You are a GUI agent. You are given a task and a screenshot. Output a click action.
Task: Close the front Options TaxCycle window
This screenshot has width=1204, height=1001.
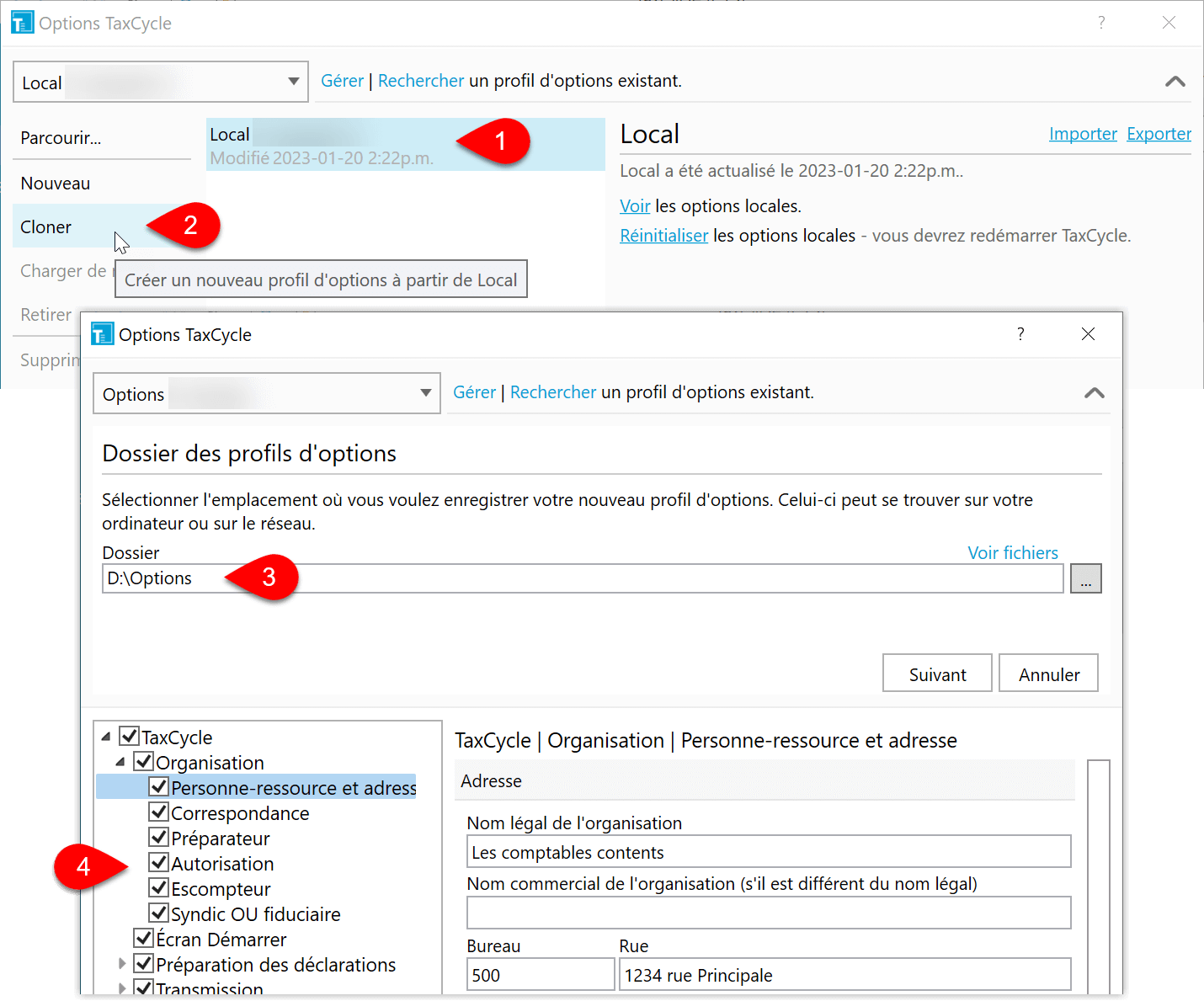(1088, 334)
